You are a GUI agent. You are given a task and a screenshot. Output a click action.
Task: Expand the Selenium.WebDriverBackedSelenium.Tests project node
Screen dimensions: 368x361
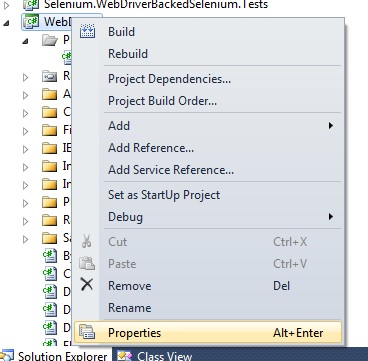pos(7,5)
